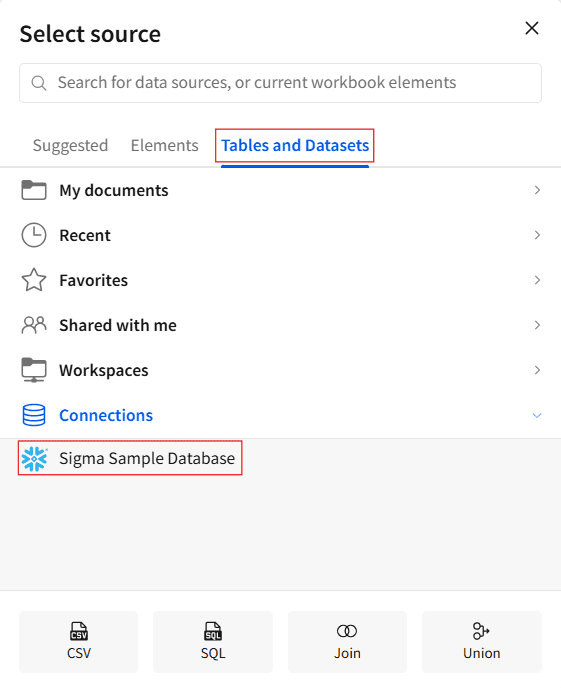Collapse Connections using its down chevron

coord(537,415)
